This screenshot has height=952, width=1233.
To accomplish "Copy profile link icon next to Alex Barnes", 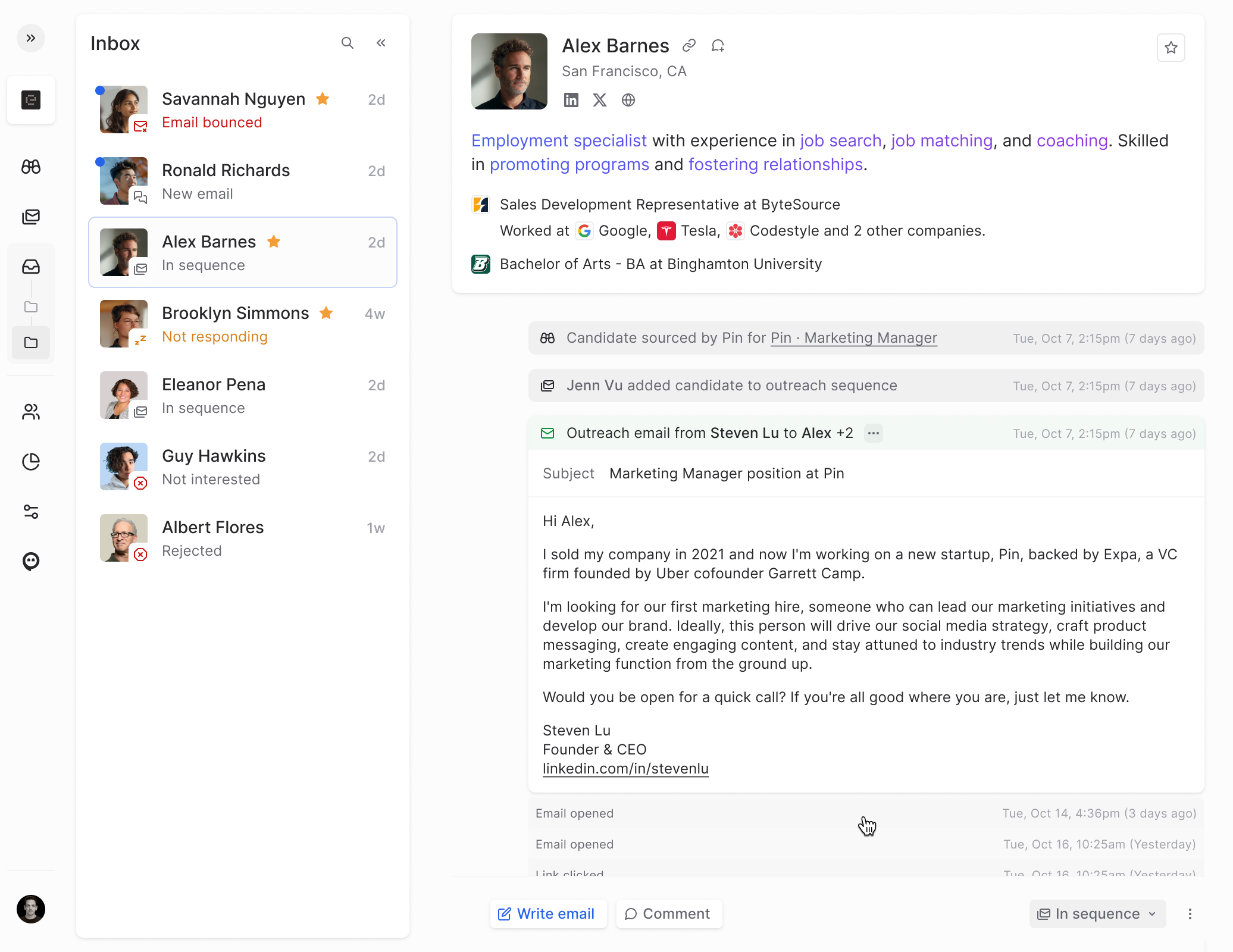I will click(x=689, y=45).
